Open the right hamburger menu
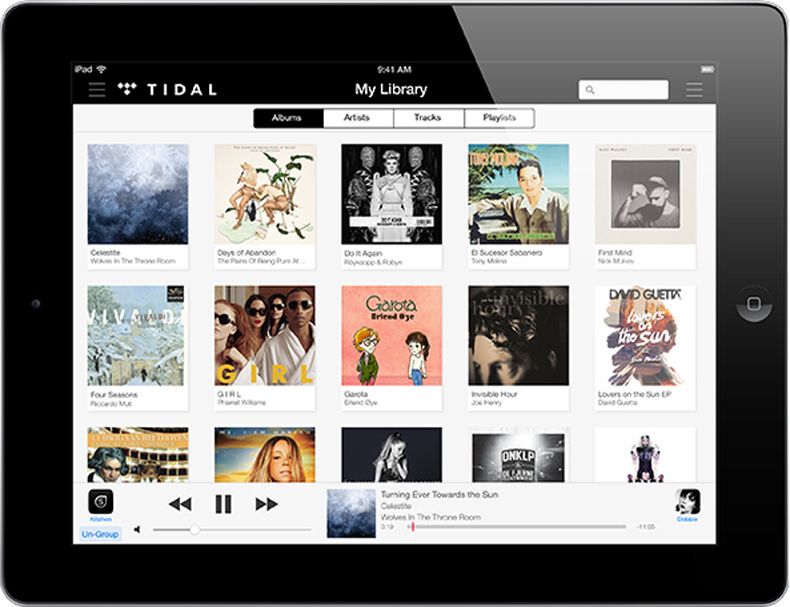Viewport: 790px width, 607px height. click(694, 90)
